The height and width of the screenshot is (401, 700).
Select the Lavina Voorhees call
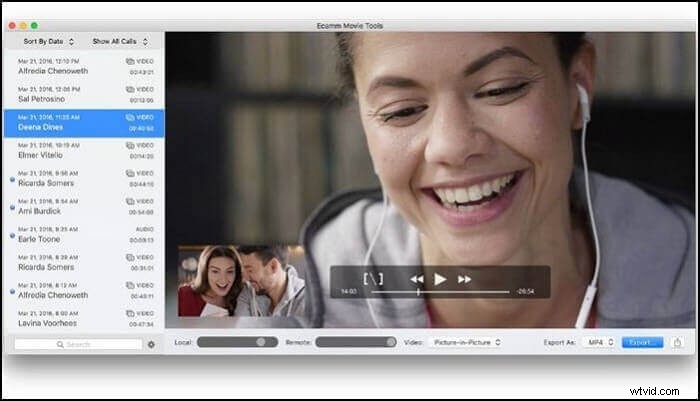84,319
